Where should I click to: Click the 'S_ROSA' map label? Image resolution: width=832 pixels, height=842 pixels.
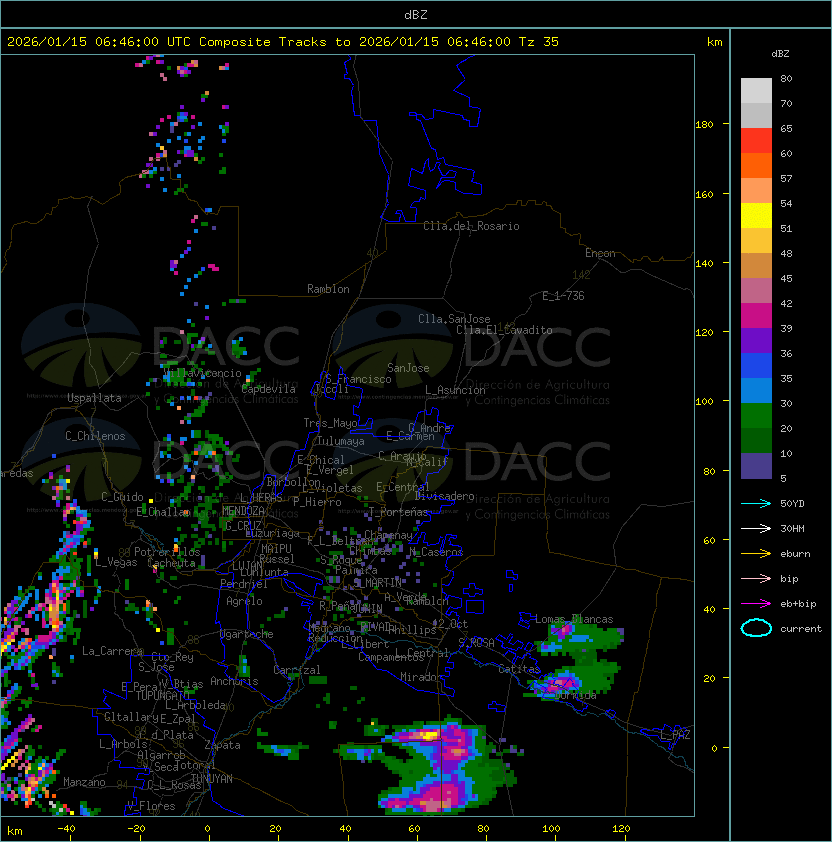click(476, 643)
